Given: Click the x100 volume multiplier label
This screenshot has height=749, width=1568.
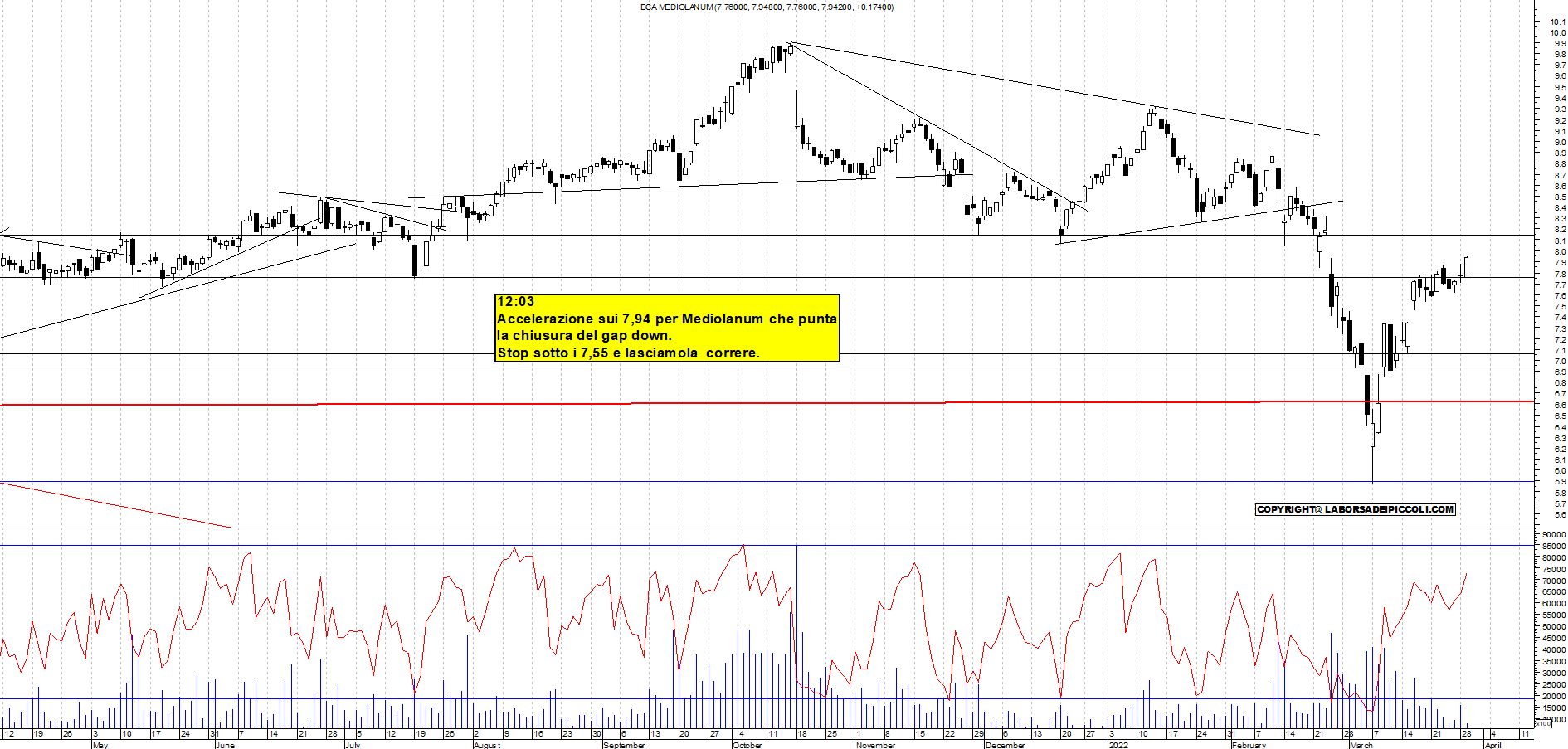Looking at the screenshot, I should pos(1543,724).
